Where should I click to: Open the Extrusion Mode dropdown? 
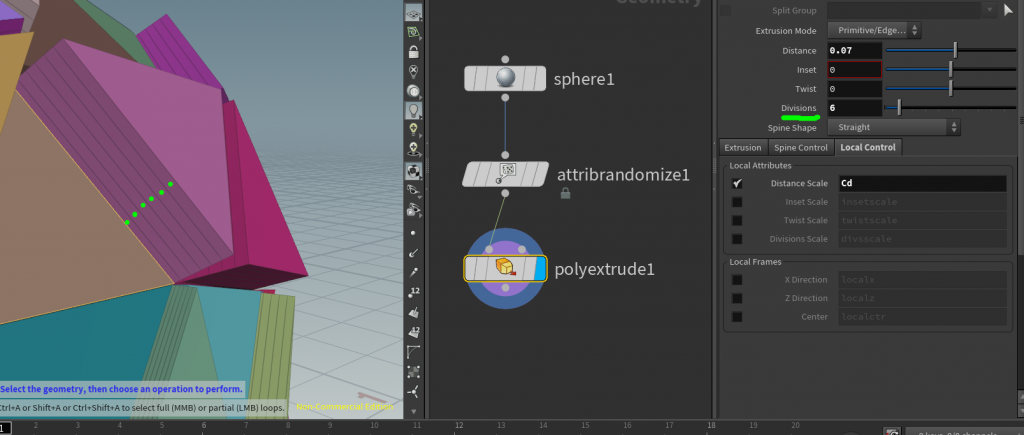(x=874, y=30)
